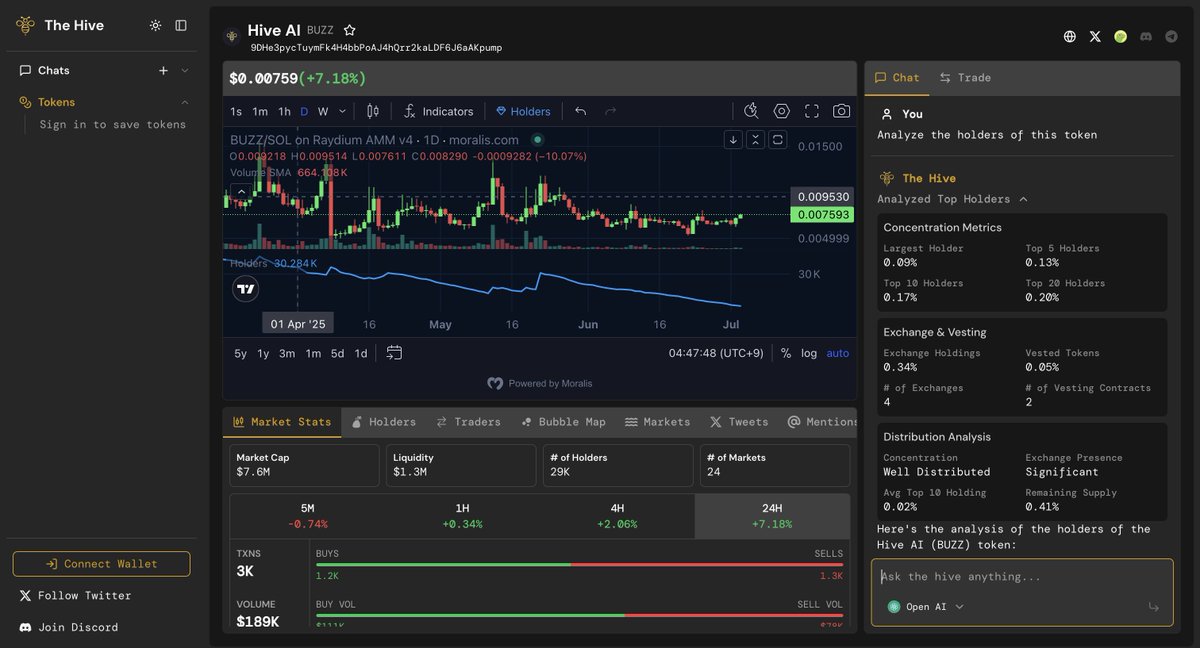Collapse the Analyzed Top Holders section

click(952, 199)
